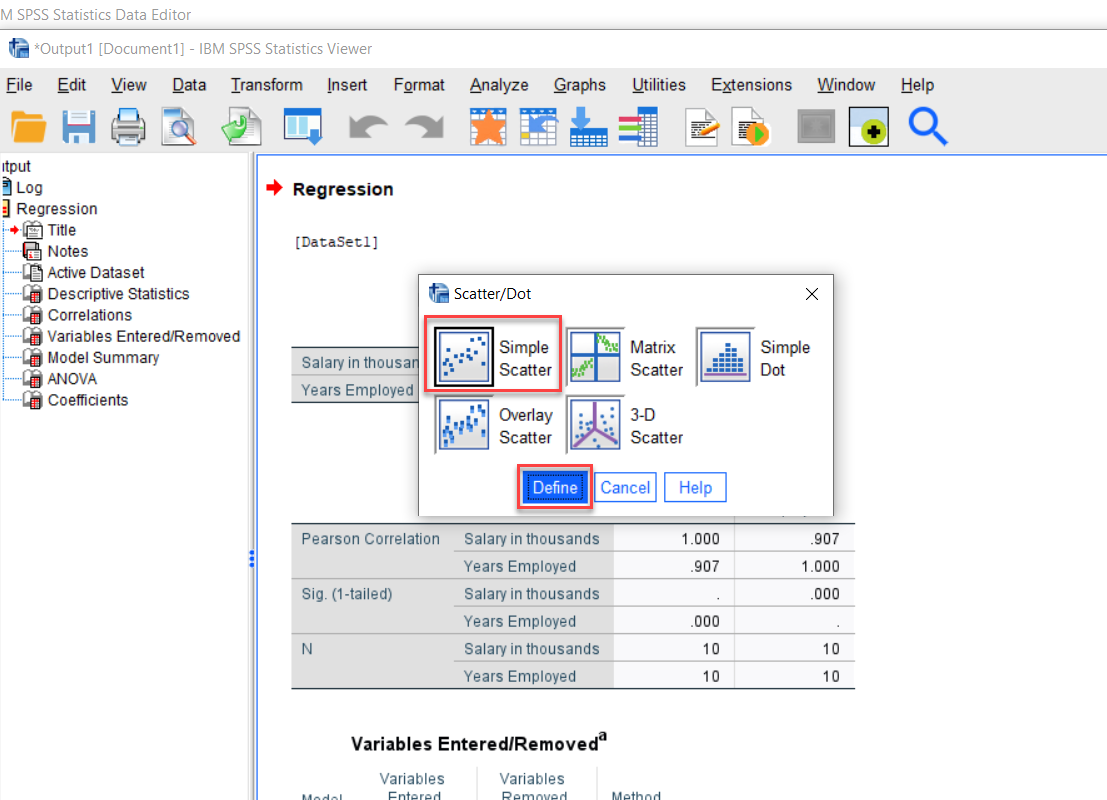Viewport: 1107px width, 800px height.
Task: Open the Utilities menu
Action: click(659, 85)
